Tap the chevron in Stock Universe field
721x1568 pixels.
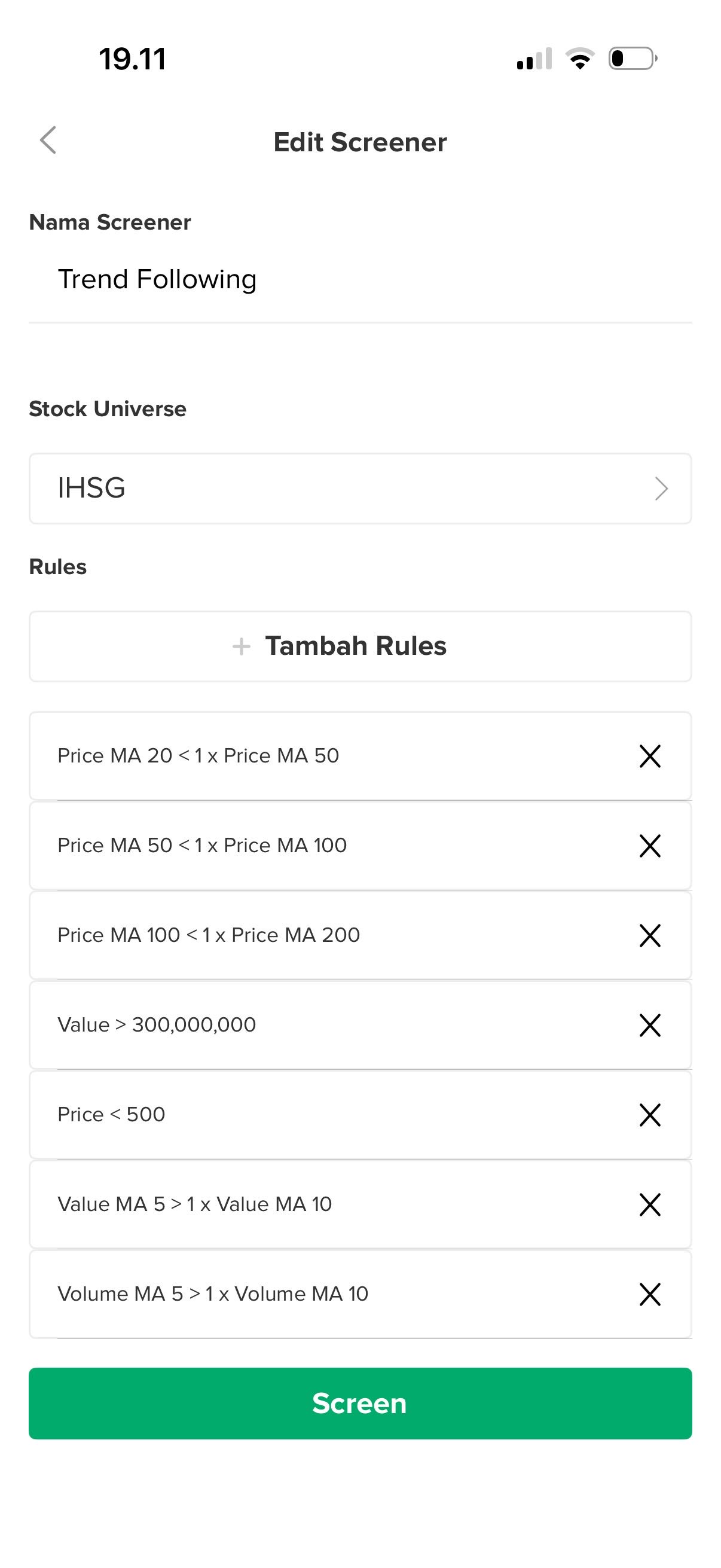[x=661, y=488]
